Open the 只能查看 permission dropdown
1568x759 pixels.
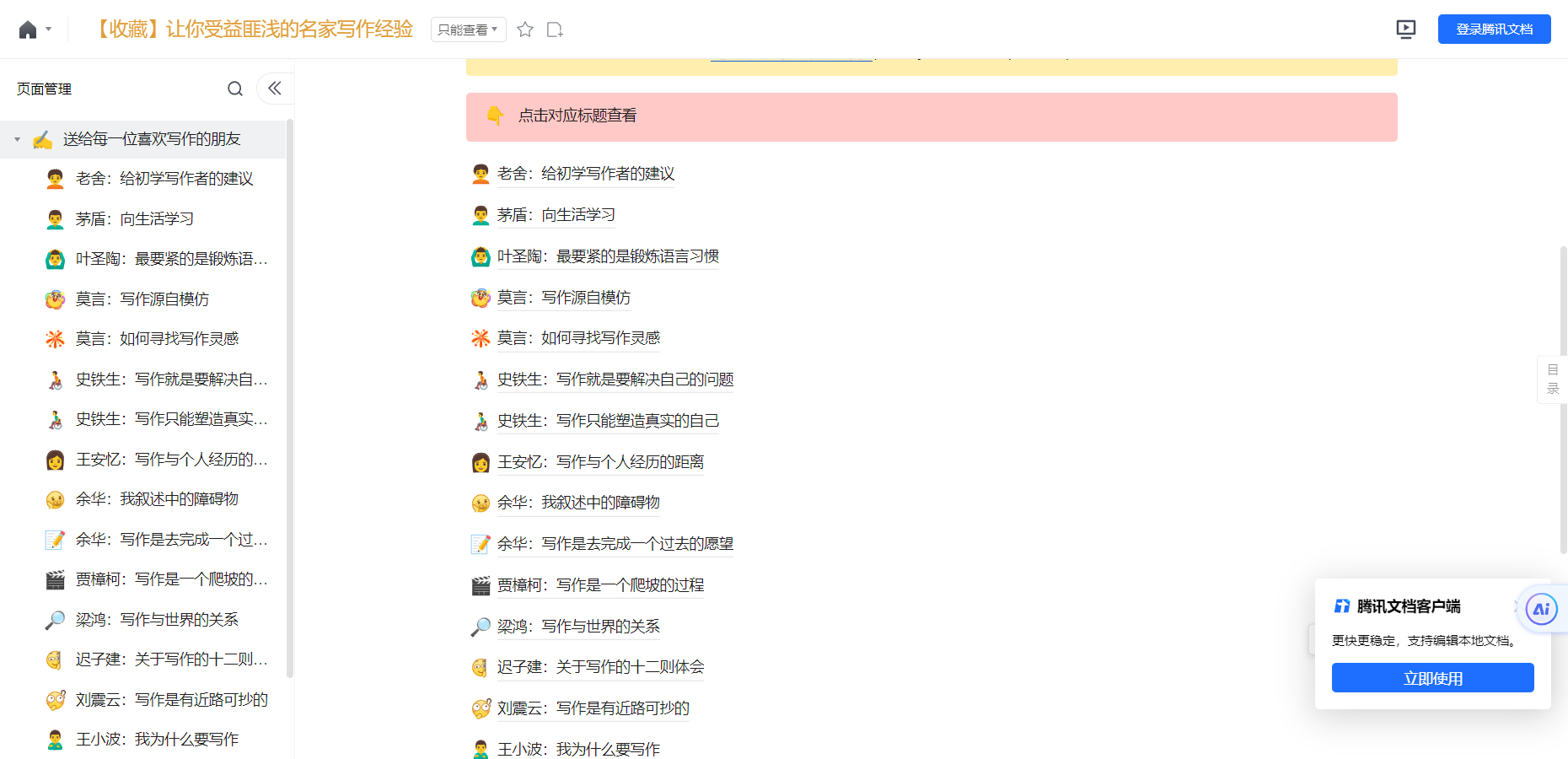[x=468, y=30]
